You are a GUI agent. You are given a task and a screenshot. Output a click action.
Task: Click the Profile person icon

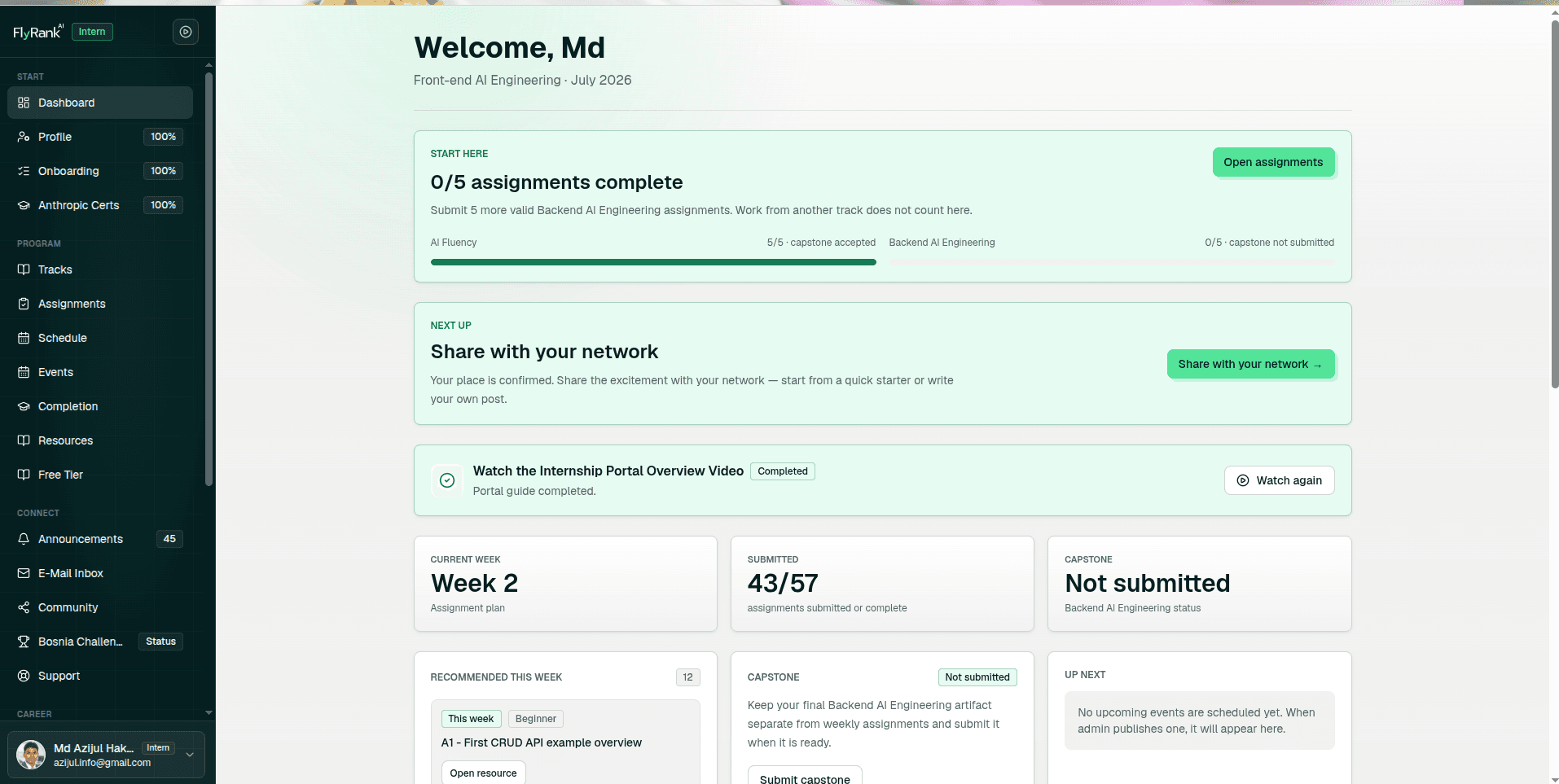click(x=24, y=137)
